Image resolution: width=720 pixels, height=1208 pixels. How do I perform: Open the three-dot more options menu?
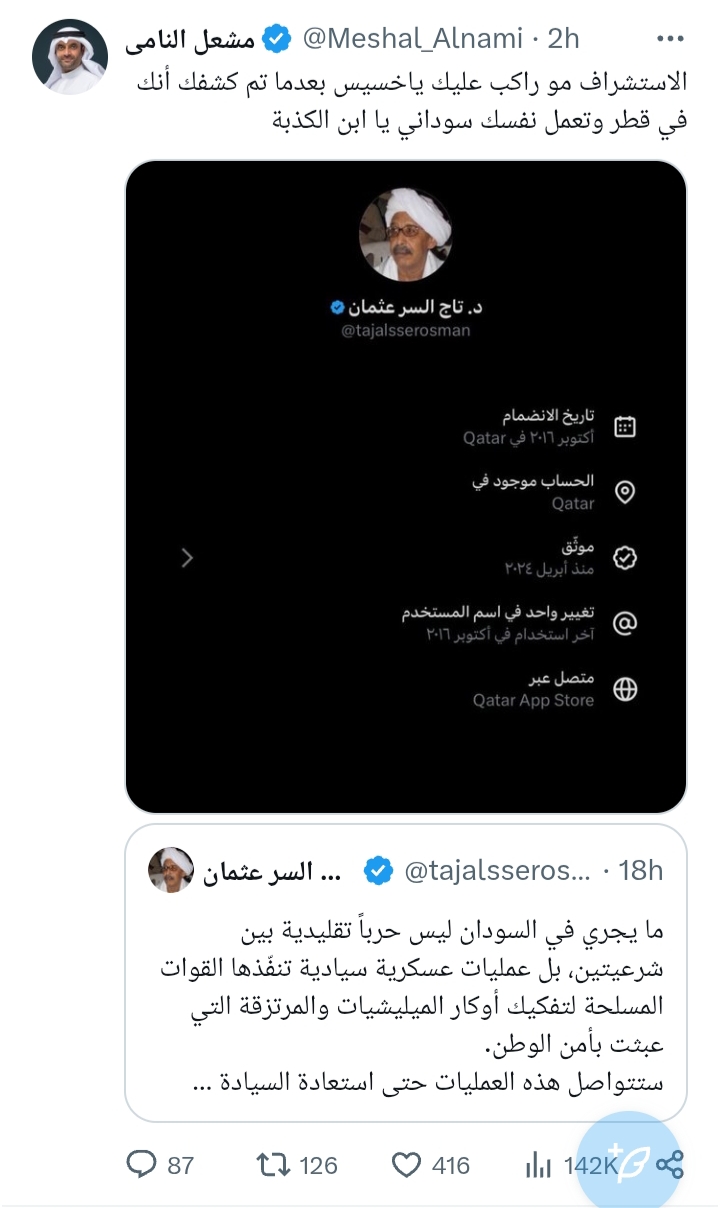(669, 39)
